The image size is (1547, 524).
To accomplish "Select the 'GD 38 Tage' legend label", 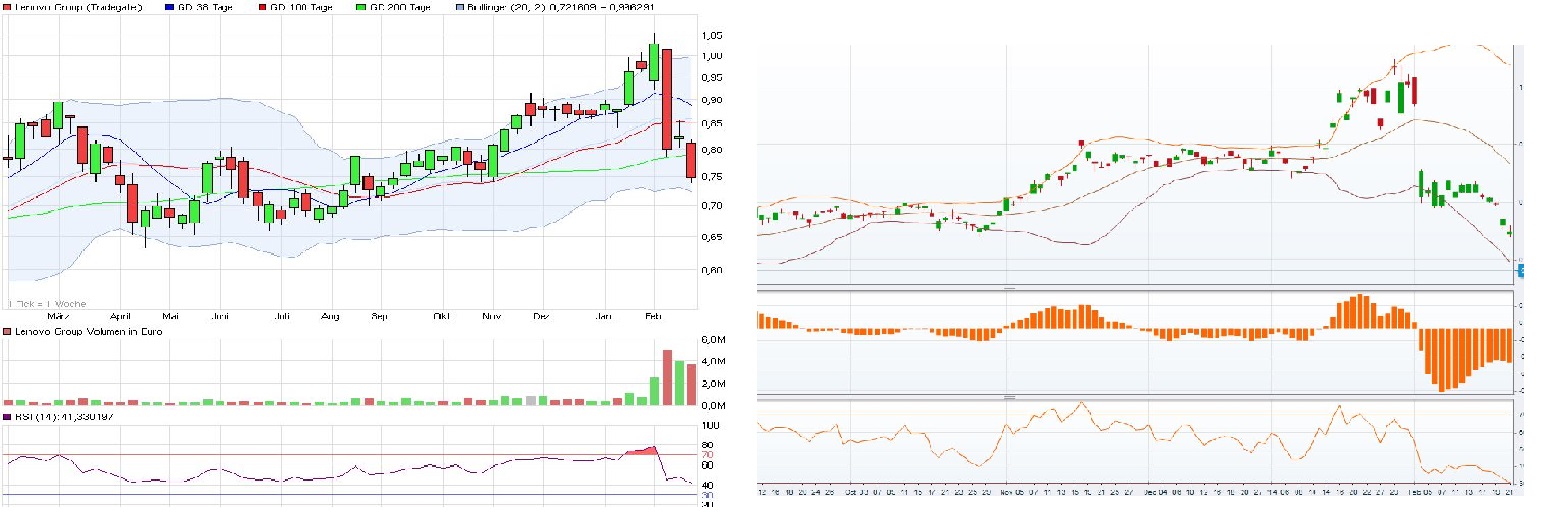I will point(207,7).
